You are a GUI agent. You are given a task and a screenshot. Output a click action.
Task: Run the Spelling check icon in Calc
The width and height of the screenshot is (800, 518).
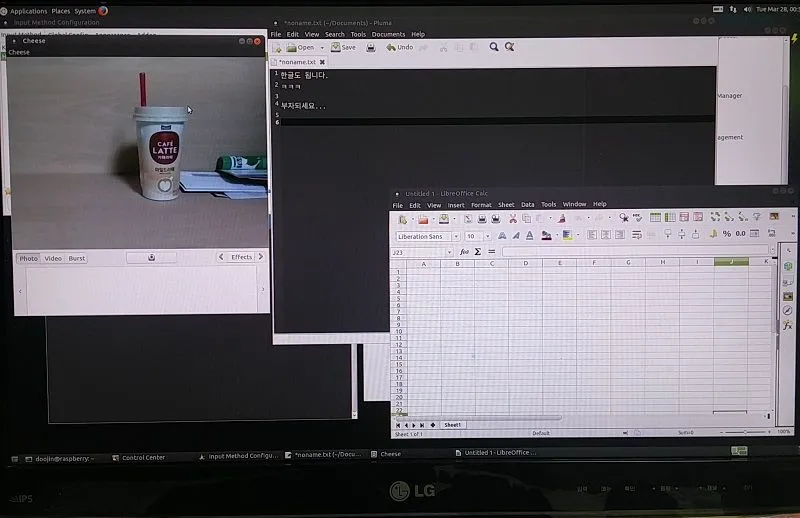coord(637,217)
